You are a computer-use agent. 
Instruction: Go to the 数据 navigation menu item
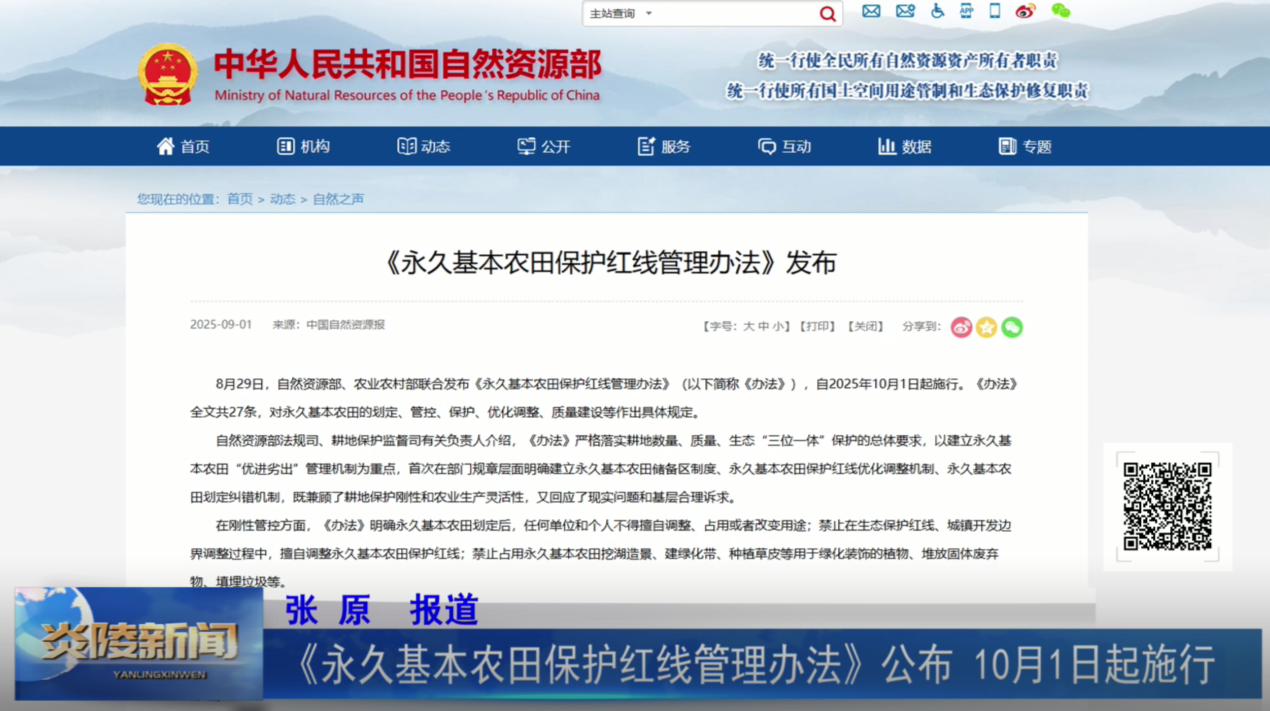tap(904, 147)
